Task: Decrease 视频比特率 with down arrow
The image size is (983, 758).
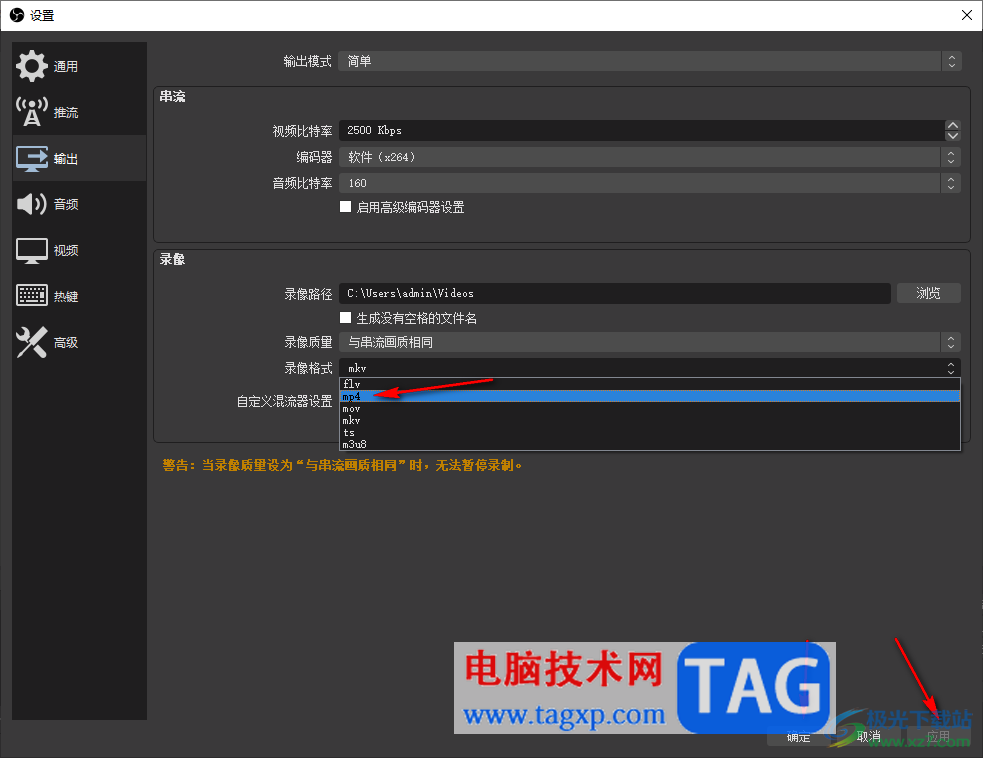Action: click(x=953, y=135)
